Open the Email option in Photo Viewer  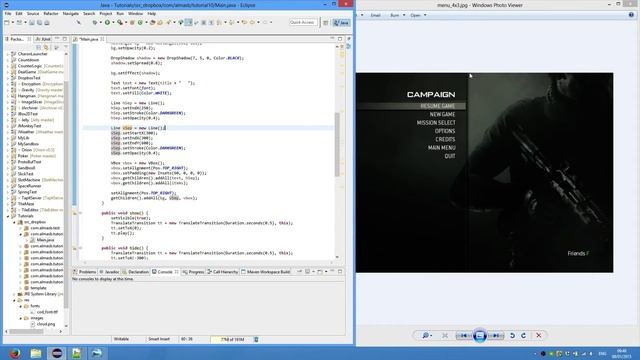pyautogui.click(x=376, y=15)
